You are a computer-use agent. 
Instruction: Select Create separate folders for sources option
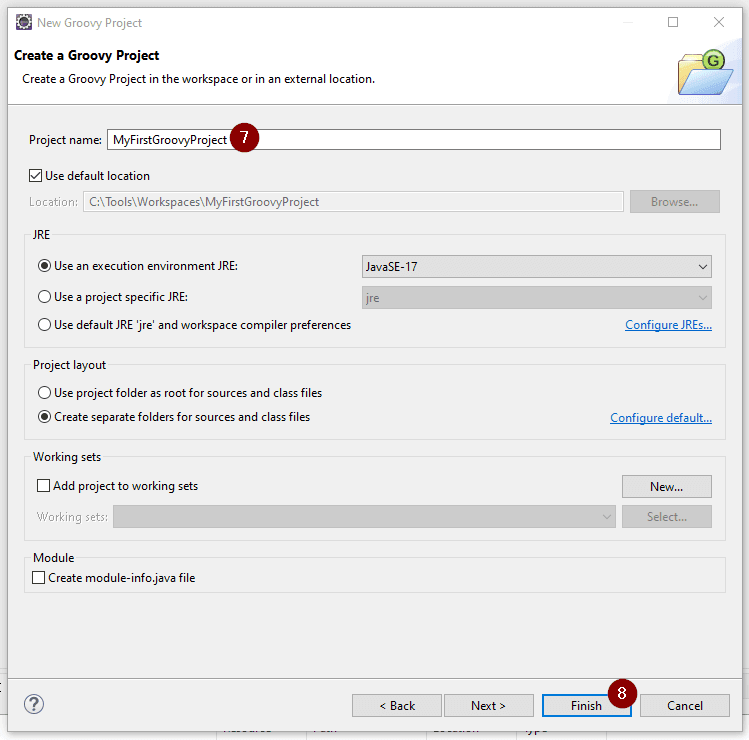(x=44, y=417)
